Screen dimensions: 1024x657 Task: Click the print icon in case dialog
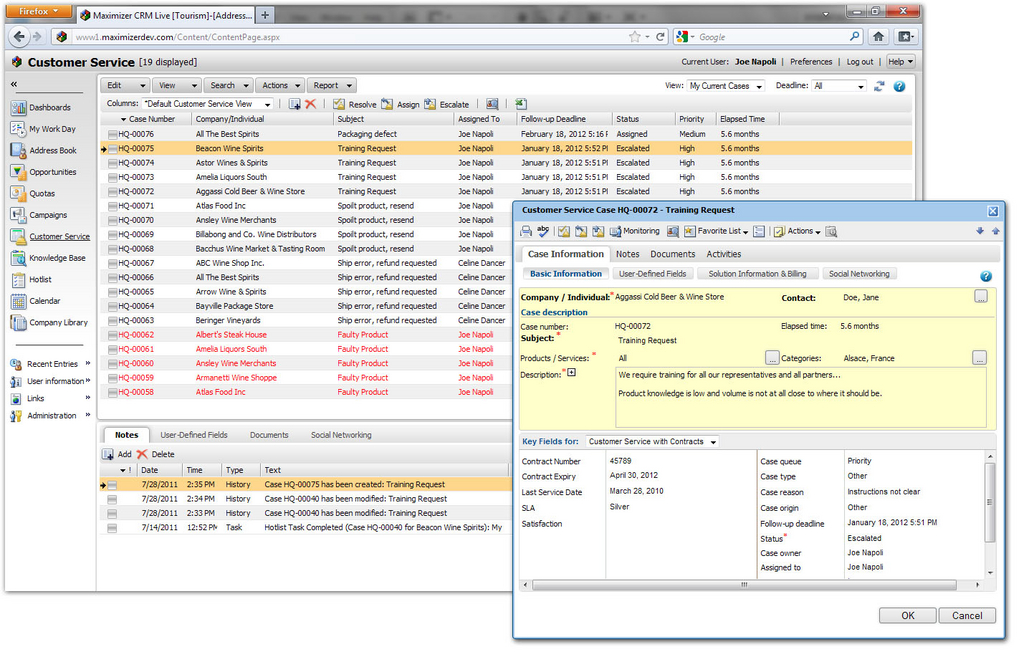tap(526, 232)
